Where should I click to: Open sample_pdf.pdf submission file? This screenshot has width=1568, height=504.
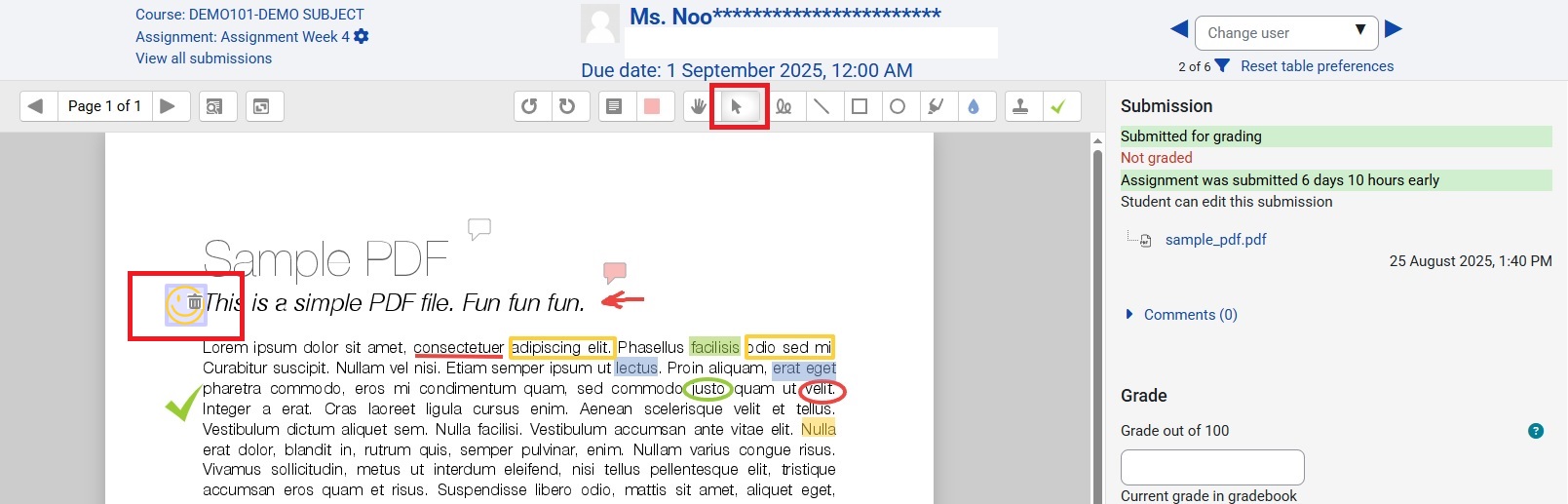tap(1215, 240)
